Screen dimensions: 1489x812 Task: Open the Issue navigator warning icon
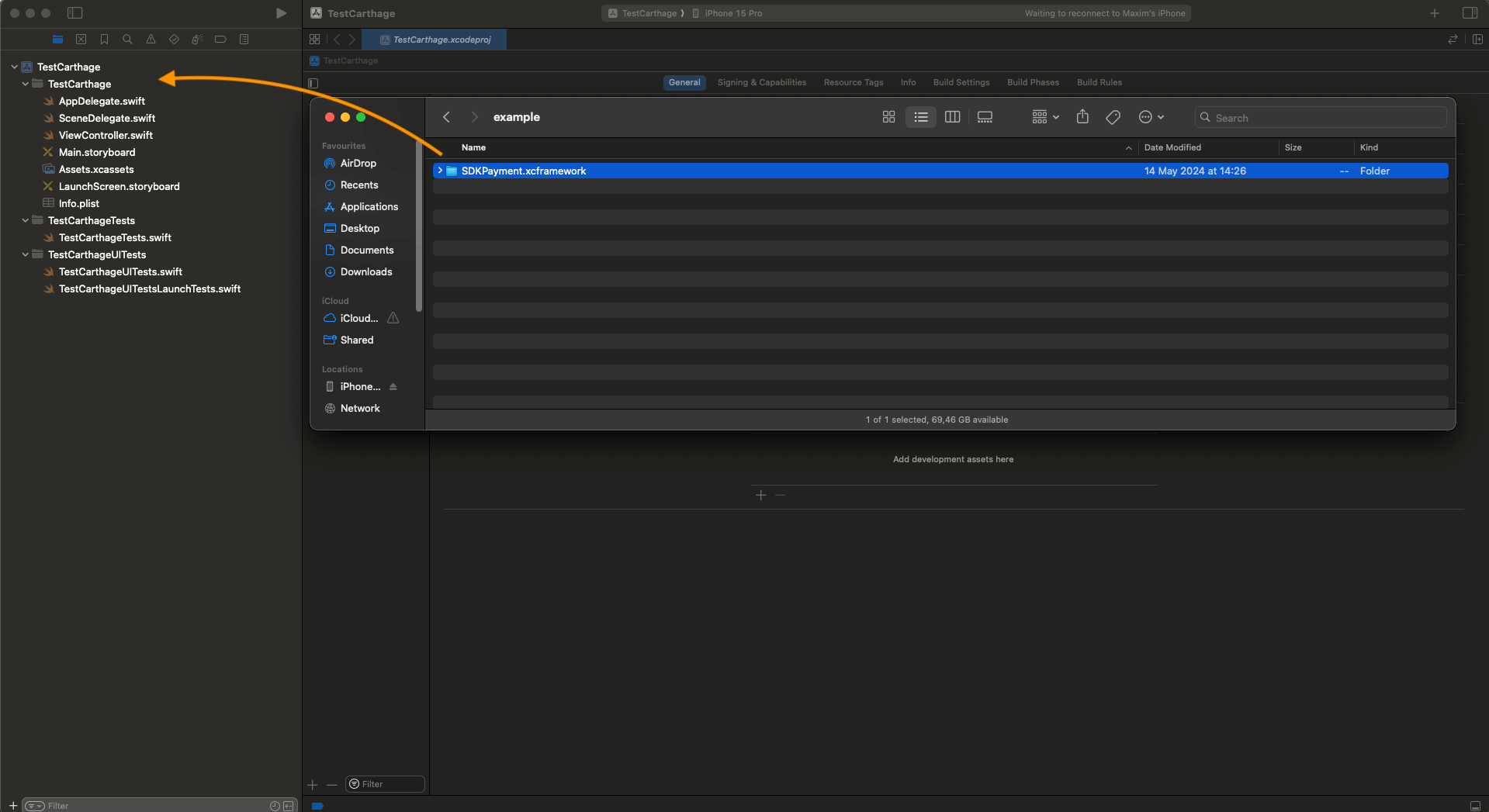coord(151,40)
